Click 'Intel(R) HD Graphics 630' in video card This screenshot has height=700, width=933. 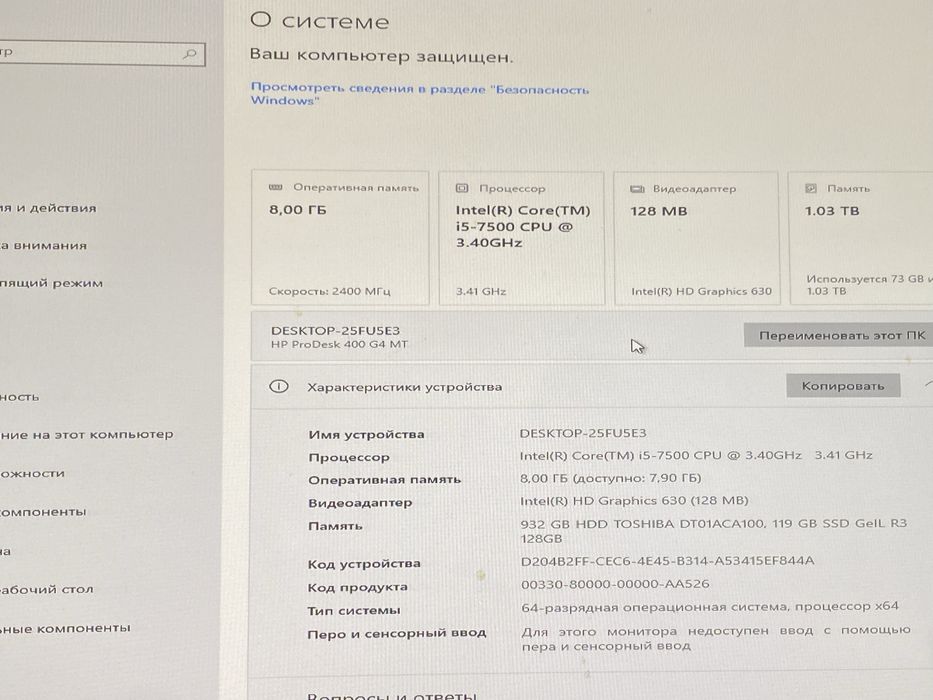point(702,291)
